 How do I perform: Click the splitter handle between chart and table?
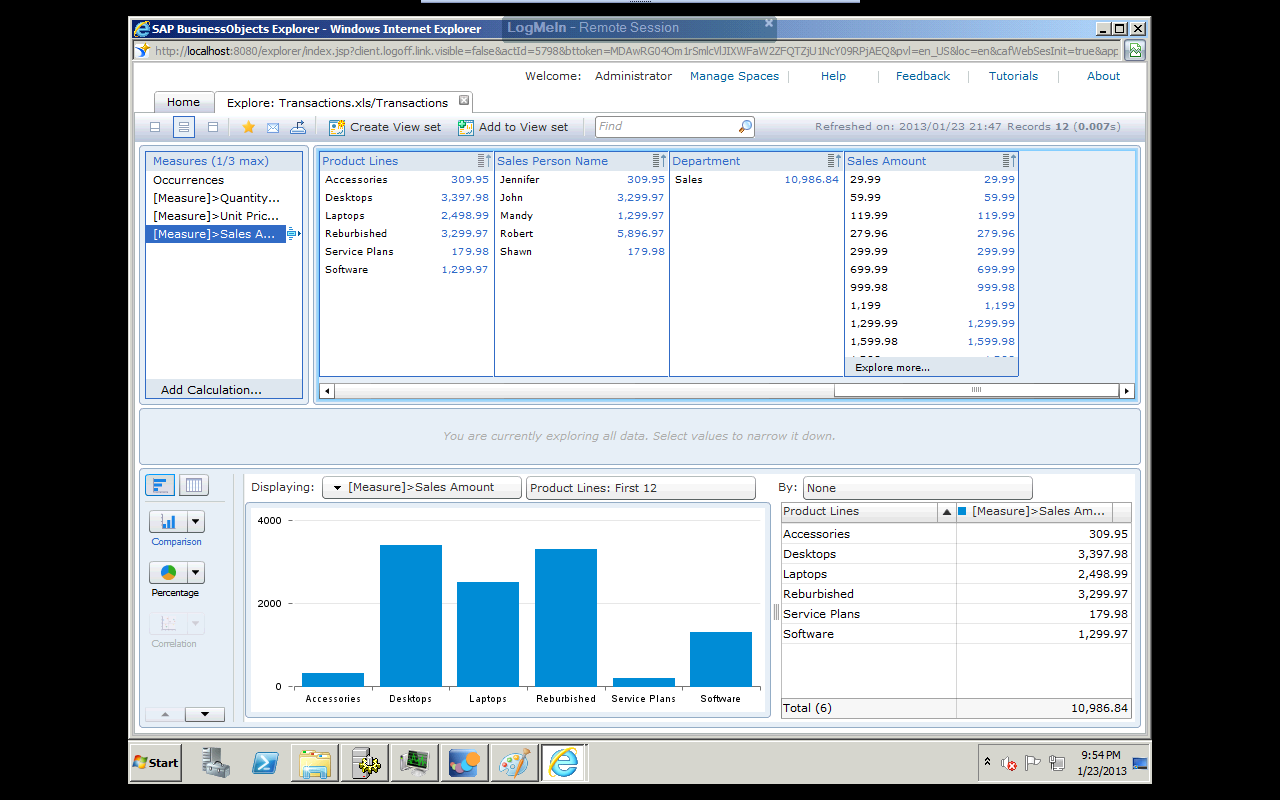(776, 612)
